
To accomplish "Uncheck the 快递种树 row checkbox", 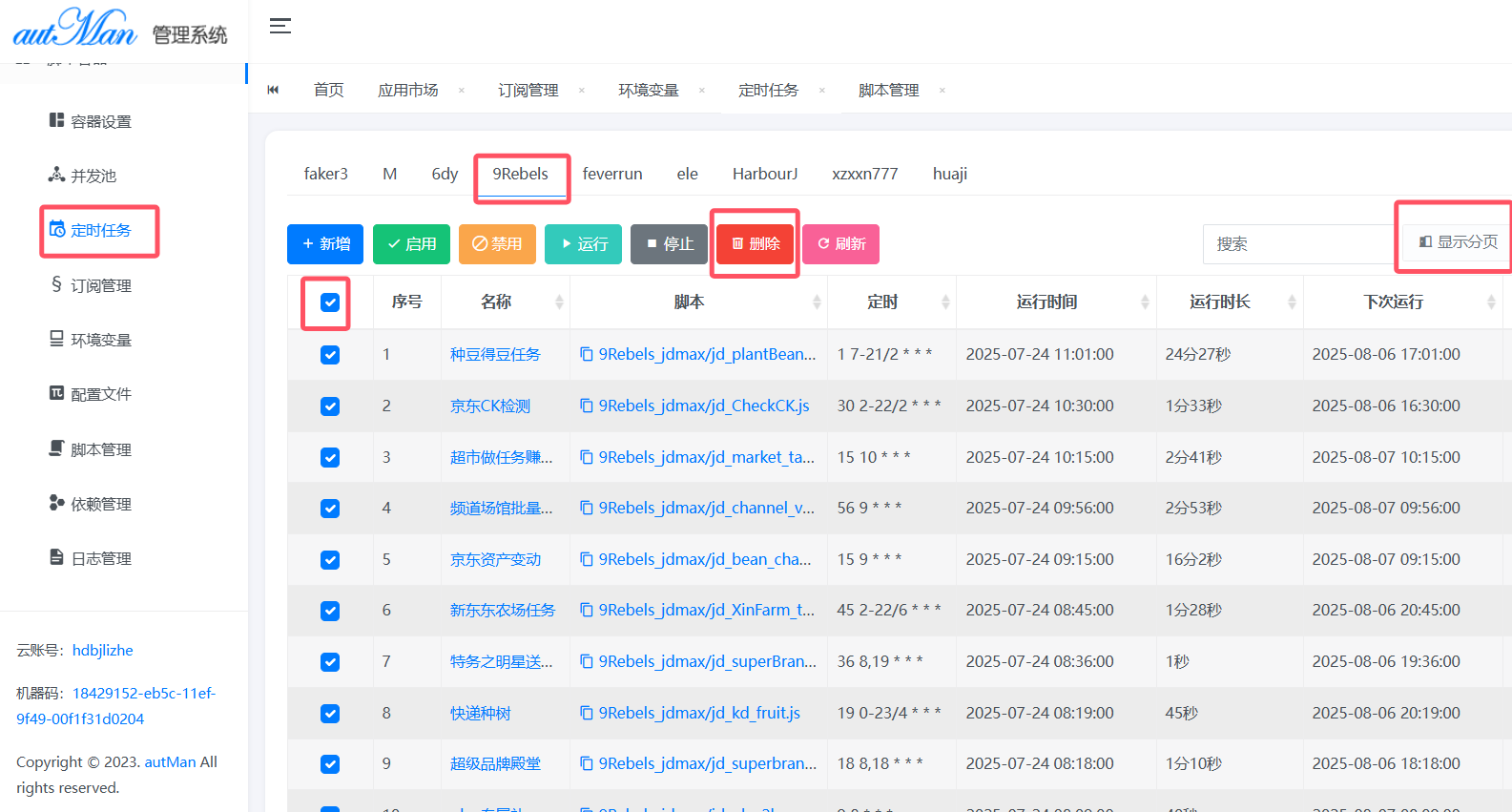I will pyautogui.click(x=330, y=714).
